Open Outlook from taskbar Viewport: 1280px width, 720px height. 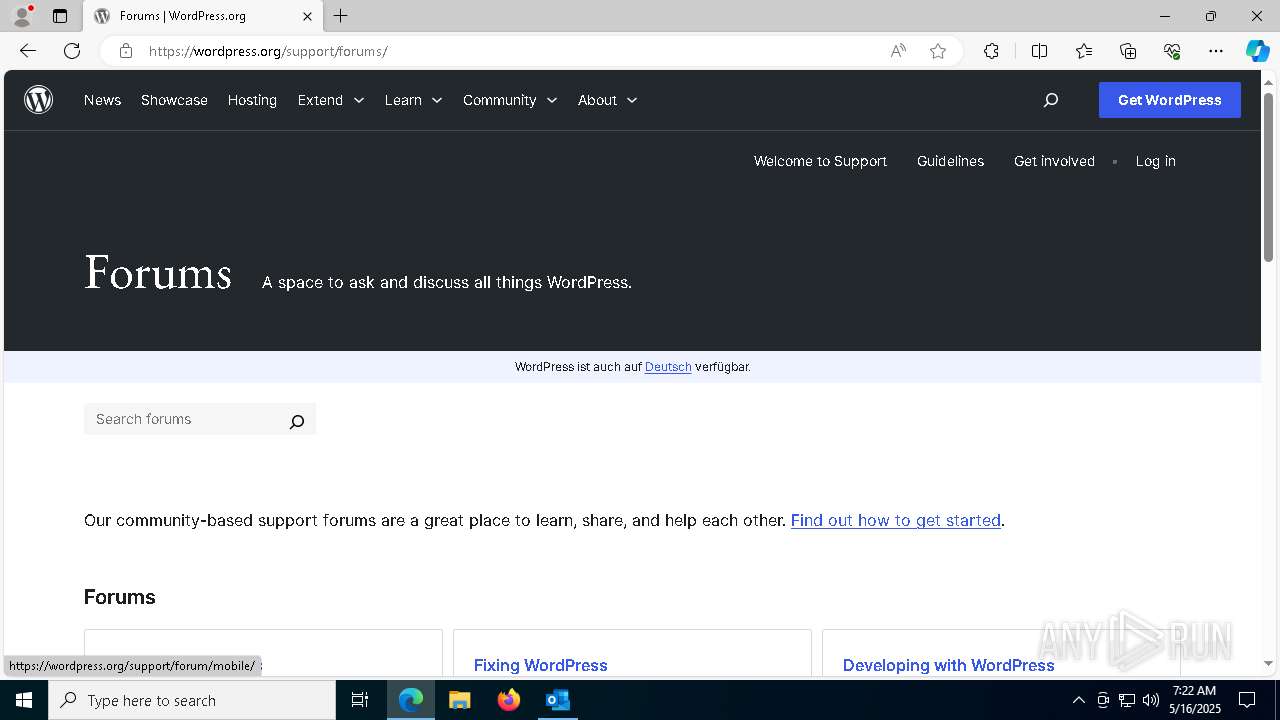click(558, 700)
